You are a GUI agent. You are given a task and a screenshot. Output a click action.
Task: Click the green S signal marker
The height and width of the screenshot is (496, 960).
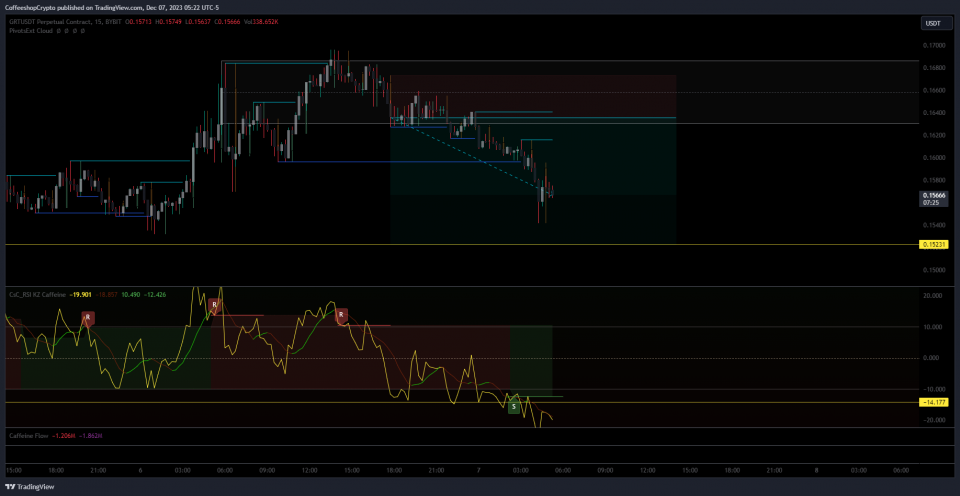pos(514,406)
